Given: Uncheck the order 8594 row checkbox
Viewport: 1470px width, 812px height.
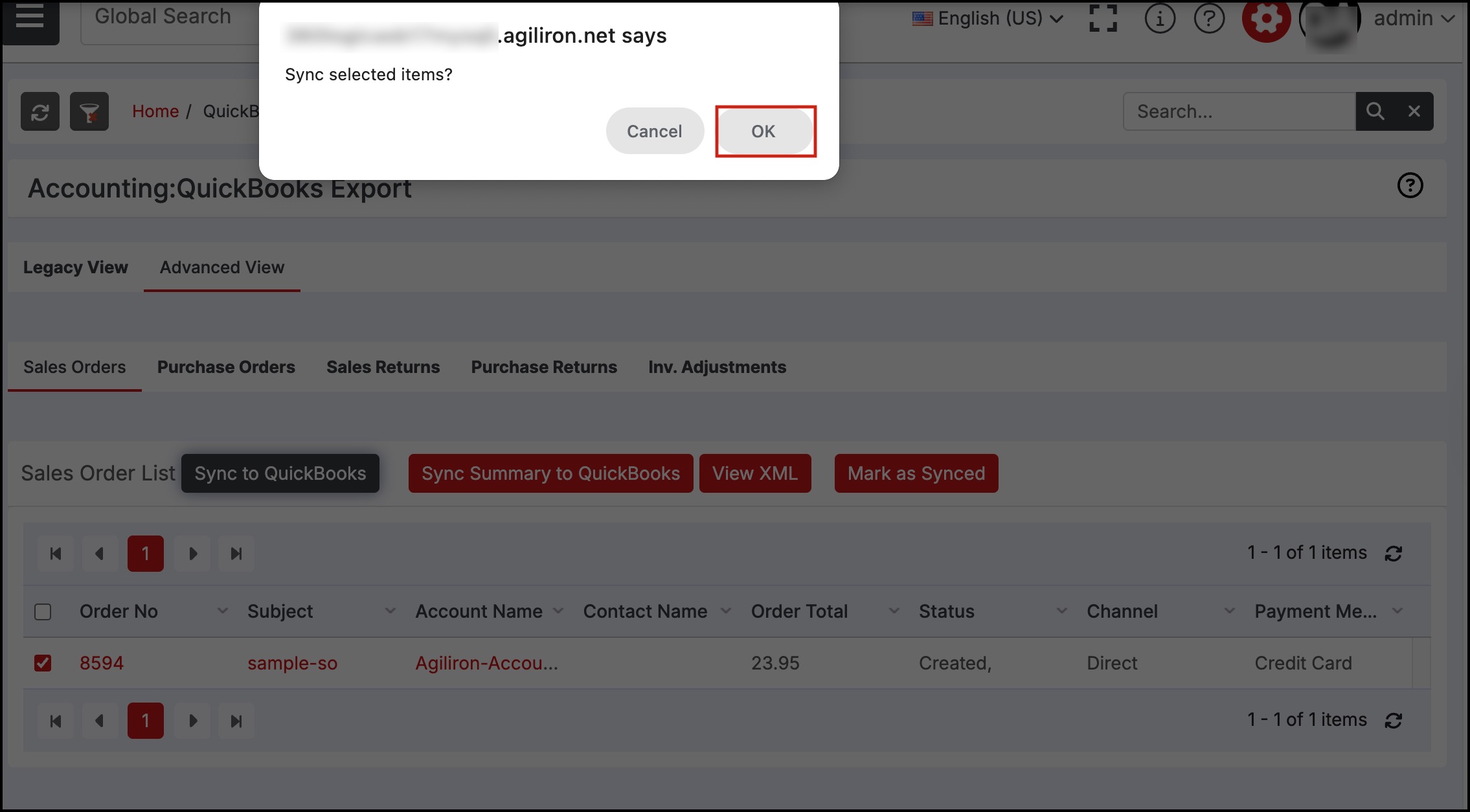Looking at the screenshot, I should click(43, 663).
